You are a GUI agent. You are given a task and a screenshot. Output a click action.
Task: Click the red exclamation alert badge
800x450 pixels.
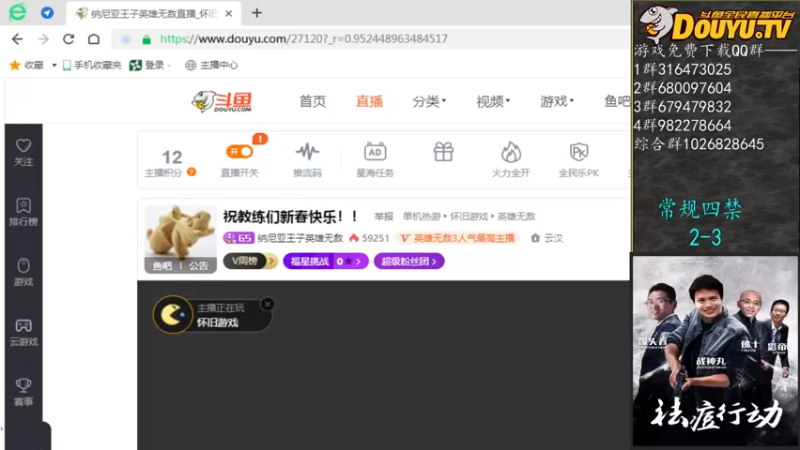point(260,138)
